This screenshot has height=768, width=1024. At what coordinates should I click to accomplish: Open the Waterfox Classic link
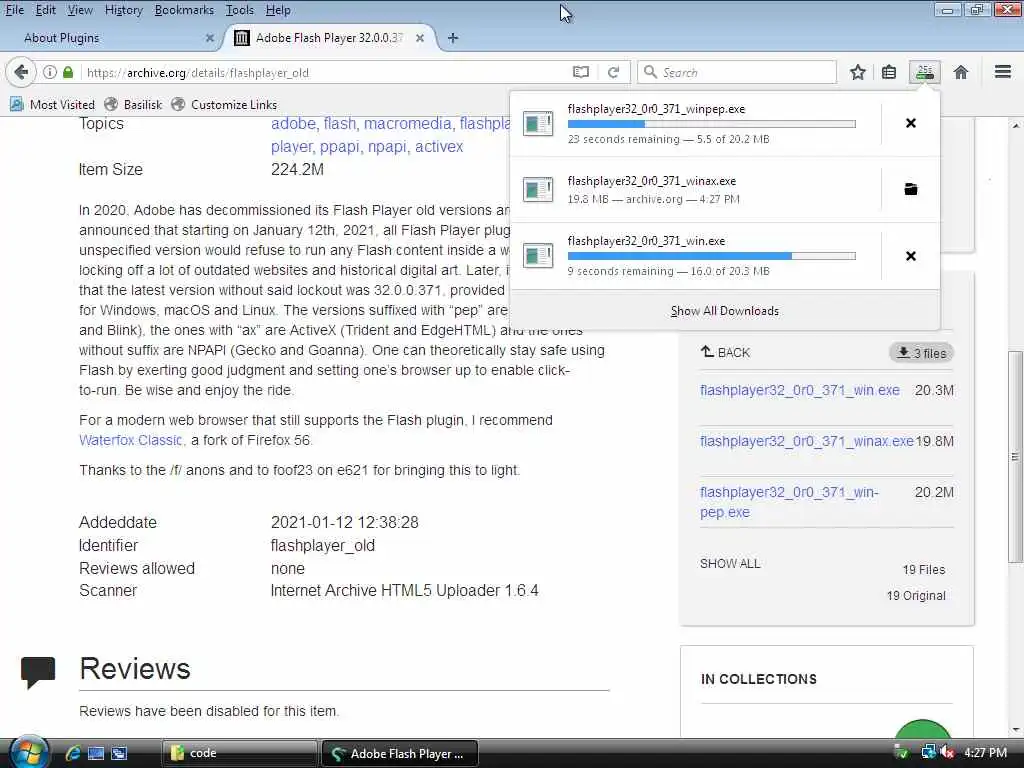click(131, 440)
